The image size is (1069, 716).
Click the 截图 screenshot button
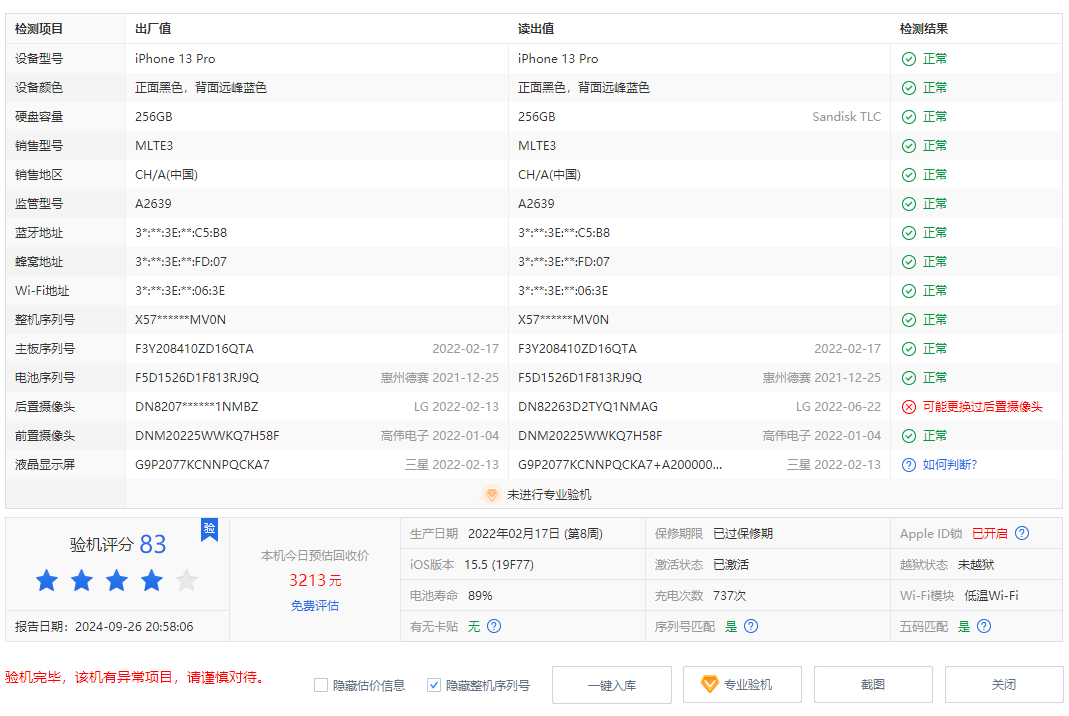[x=873, y=685]
